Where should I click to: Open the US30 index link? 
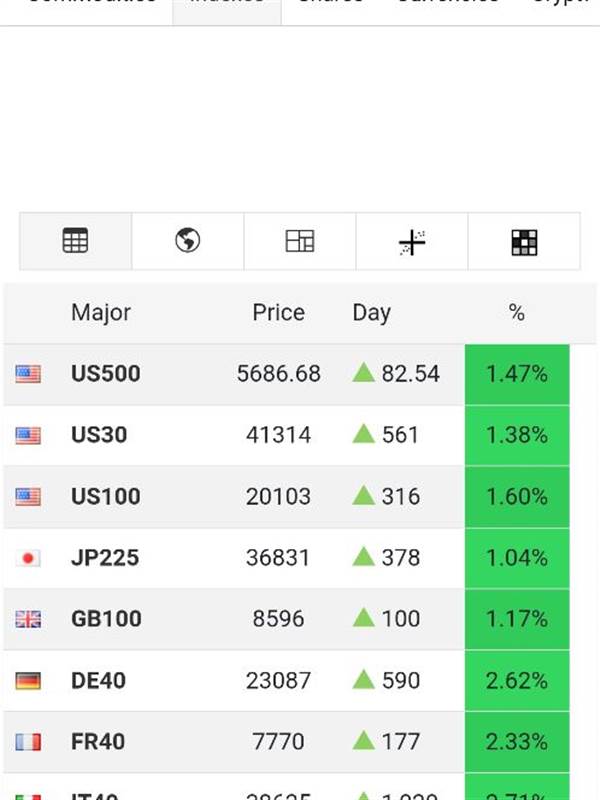point(99,435)
